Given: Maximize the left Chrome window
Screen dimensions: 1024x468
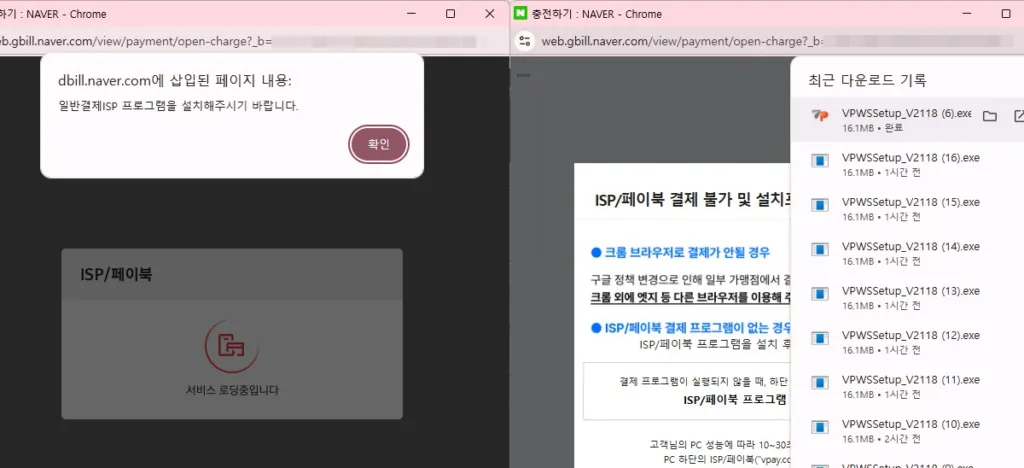Looking at the screenshot, I should (450, 14).
